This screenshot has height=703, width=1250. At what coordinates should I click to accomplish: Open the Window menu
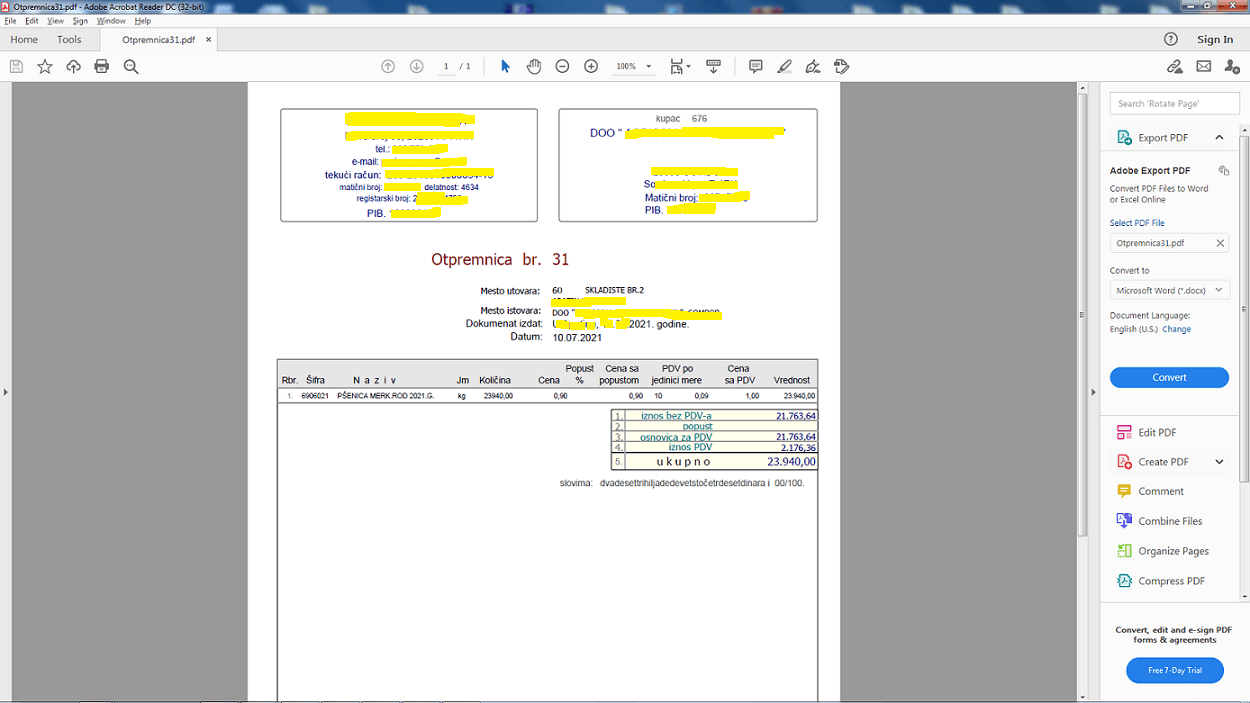point(111,21)
